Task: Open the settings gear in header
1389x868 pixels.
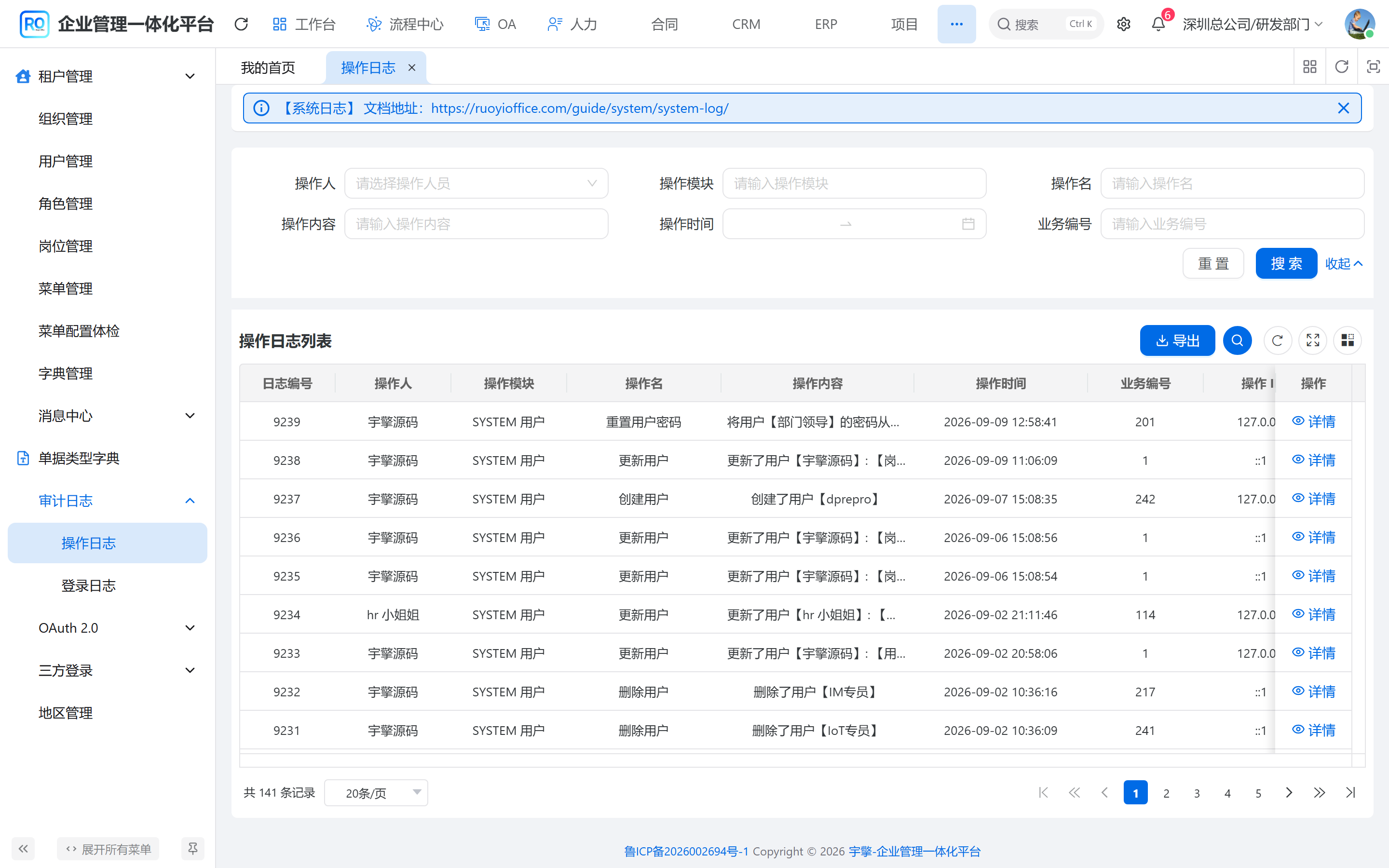Action: coord(1123,24)
